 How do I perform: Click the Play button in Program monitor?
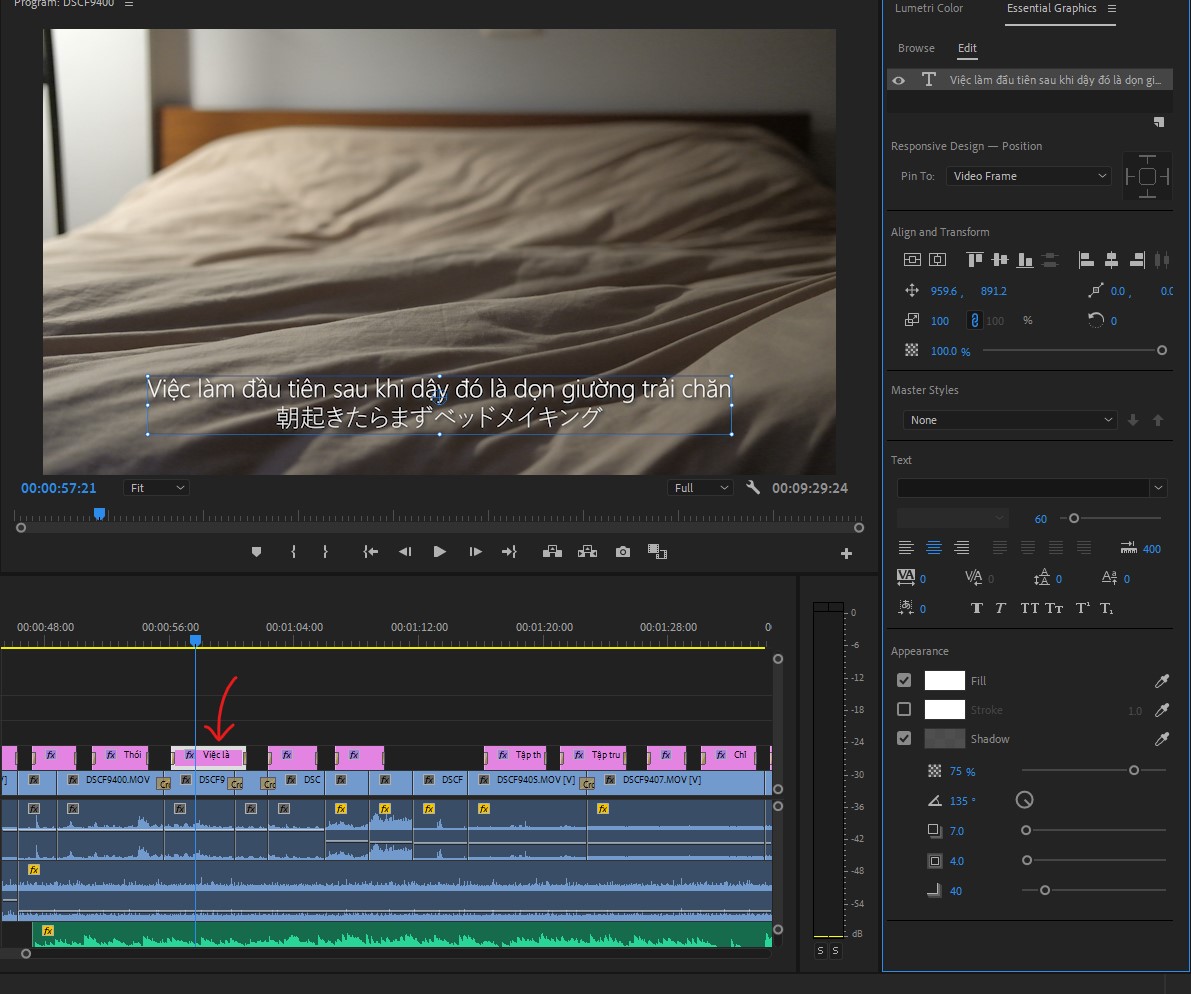coord(439,551)
